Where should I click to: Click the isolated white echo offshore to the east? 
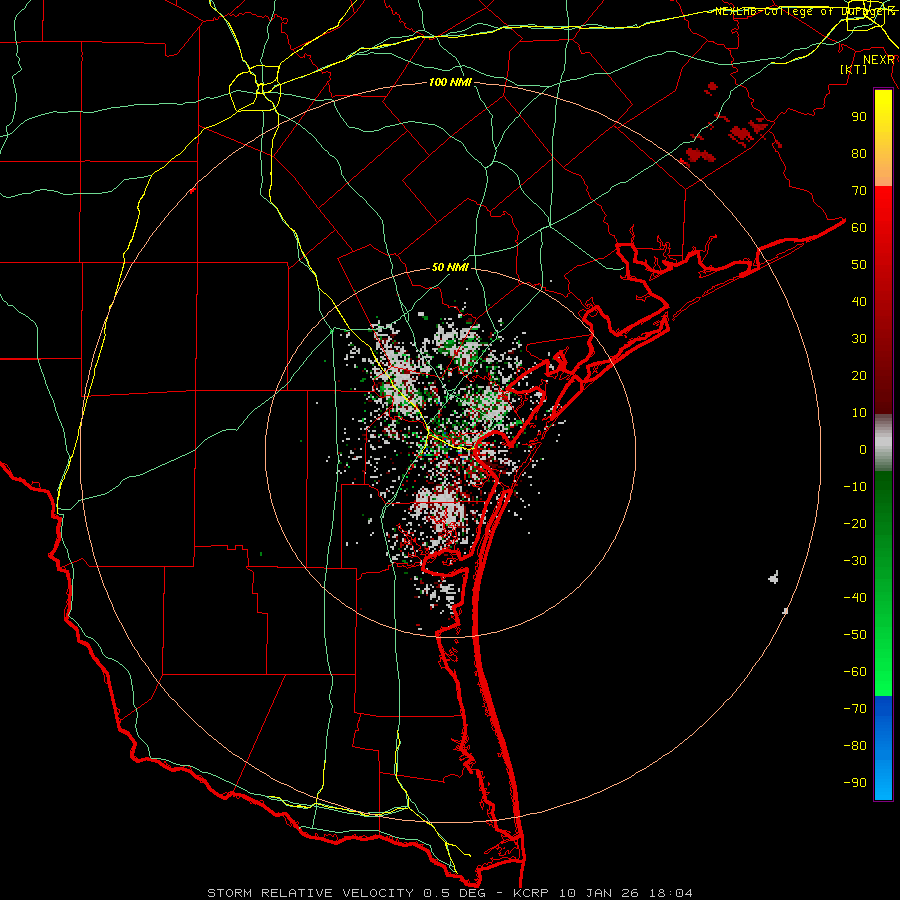pos(774,577)
